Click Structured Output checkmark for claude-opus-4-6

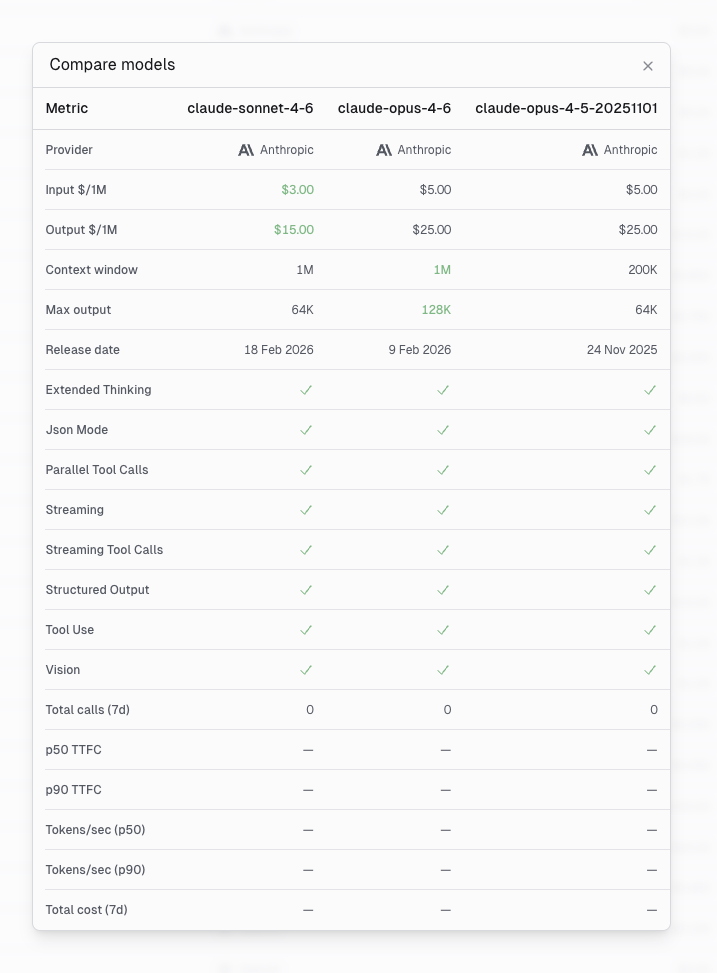tap(443, 590)
